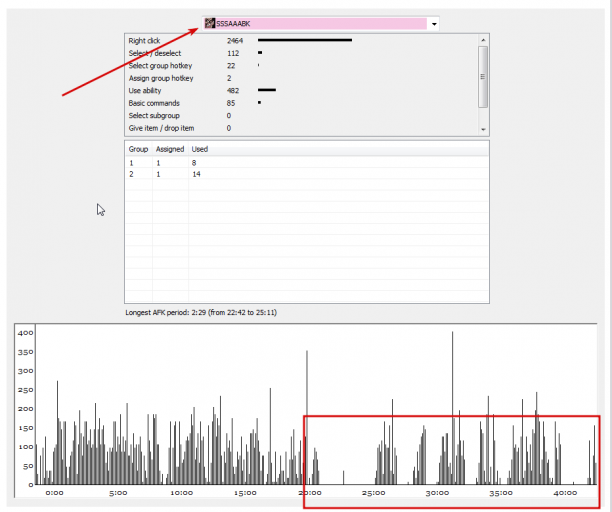This screenshot has width=612, height=512.
Task: Click the 20:00 label on timeline axis
Action: [x=310, y=493]
